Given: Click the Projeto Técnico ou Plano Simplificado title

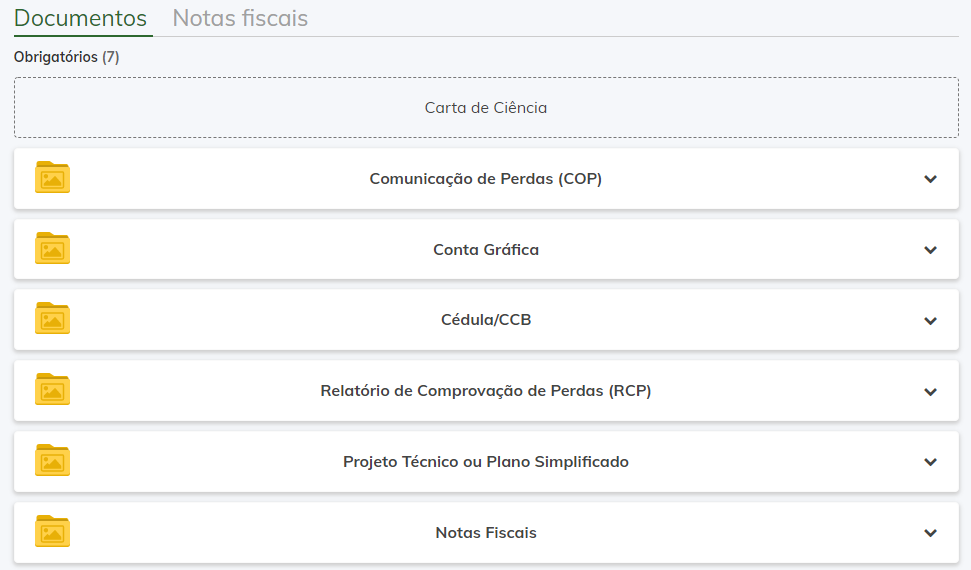Looking at the screenshot, I should pos(486,462).
